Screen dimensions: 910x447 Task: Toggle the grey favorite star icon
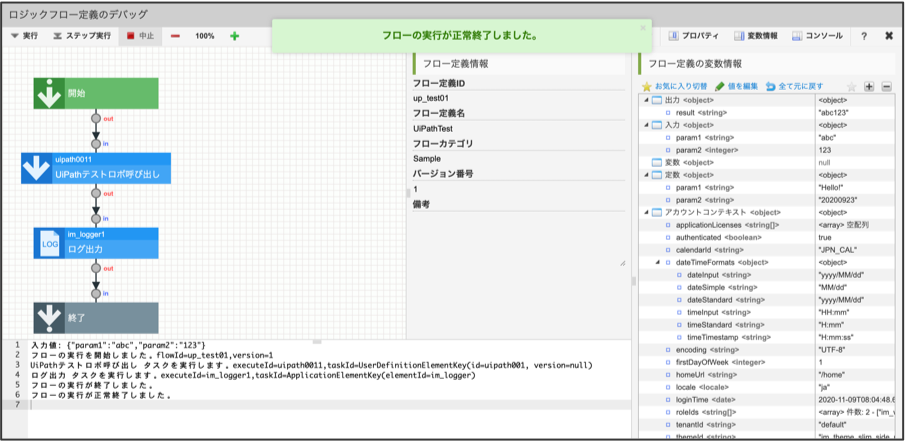[851, 87]
